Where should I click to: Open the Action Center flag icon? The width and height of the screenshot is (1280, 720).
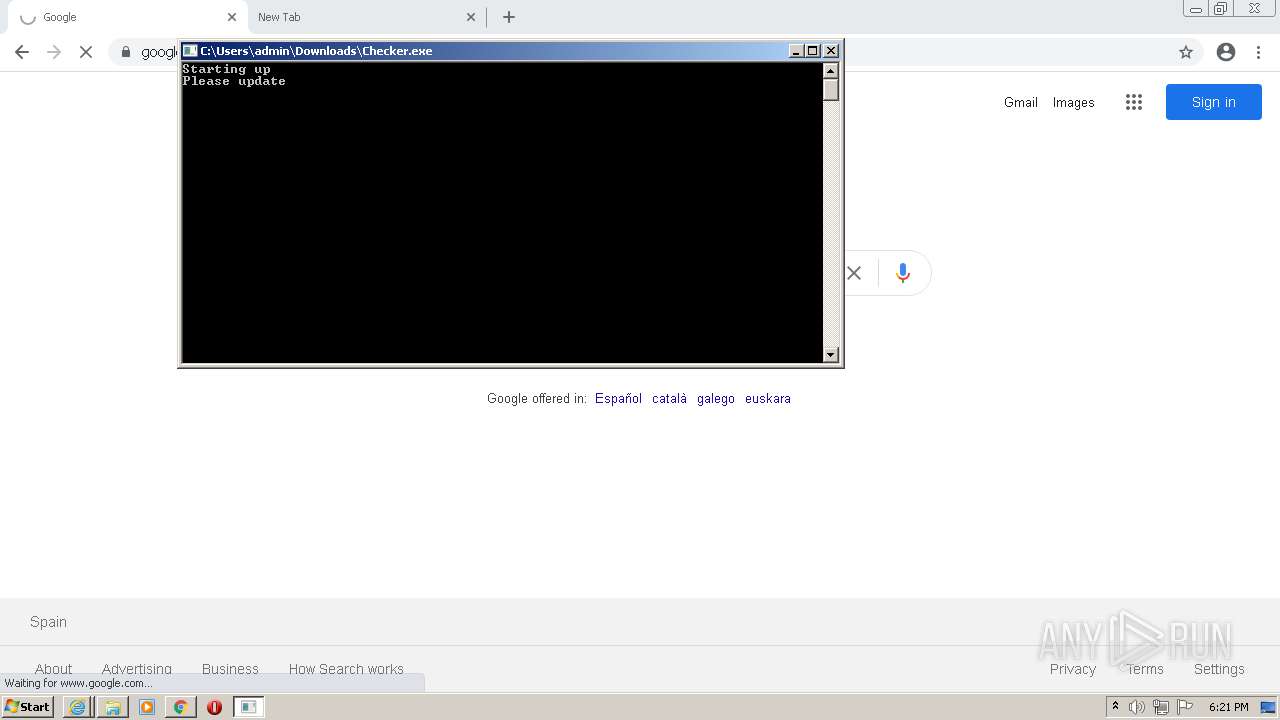(1185, 707)
